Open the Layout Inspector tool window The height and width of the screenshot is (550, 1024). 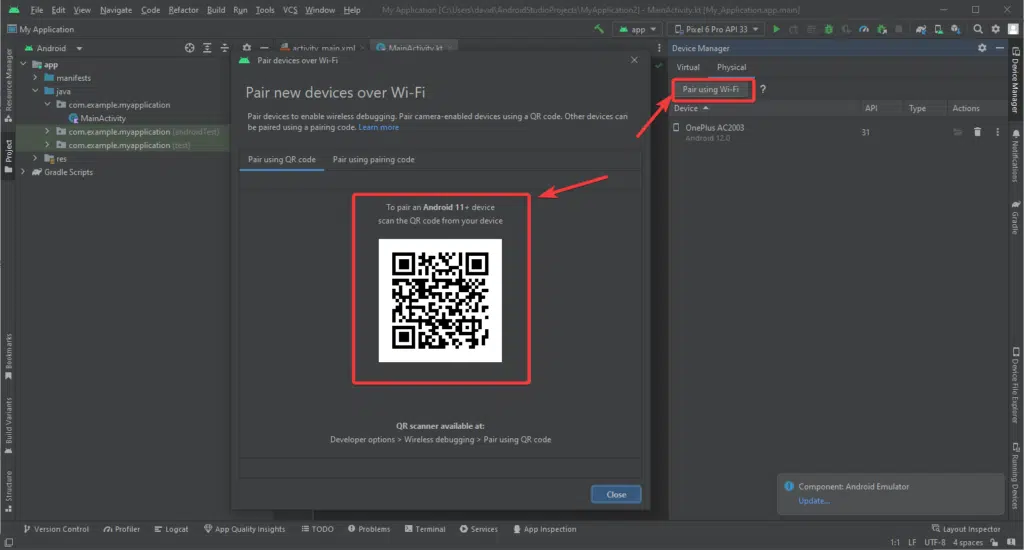965,529
